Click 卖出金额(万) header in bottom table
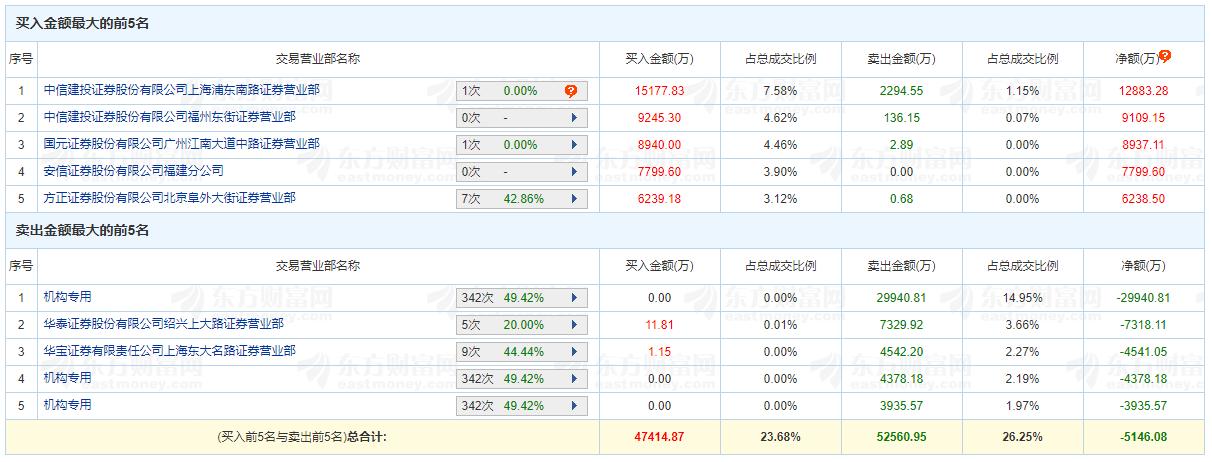The width and height of the screenshot is (1212, 462). [901, 265]
